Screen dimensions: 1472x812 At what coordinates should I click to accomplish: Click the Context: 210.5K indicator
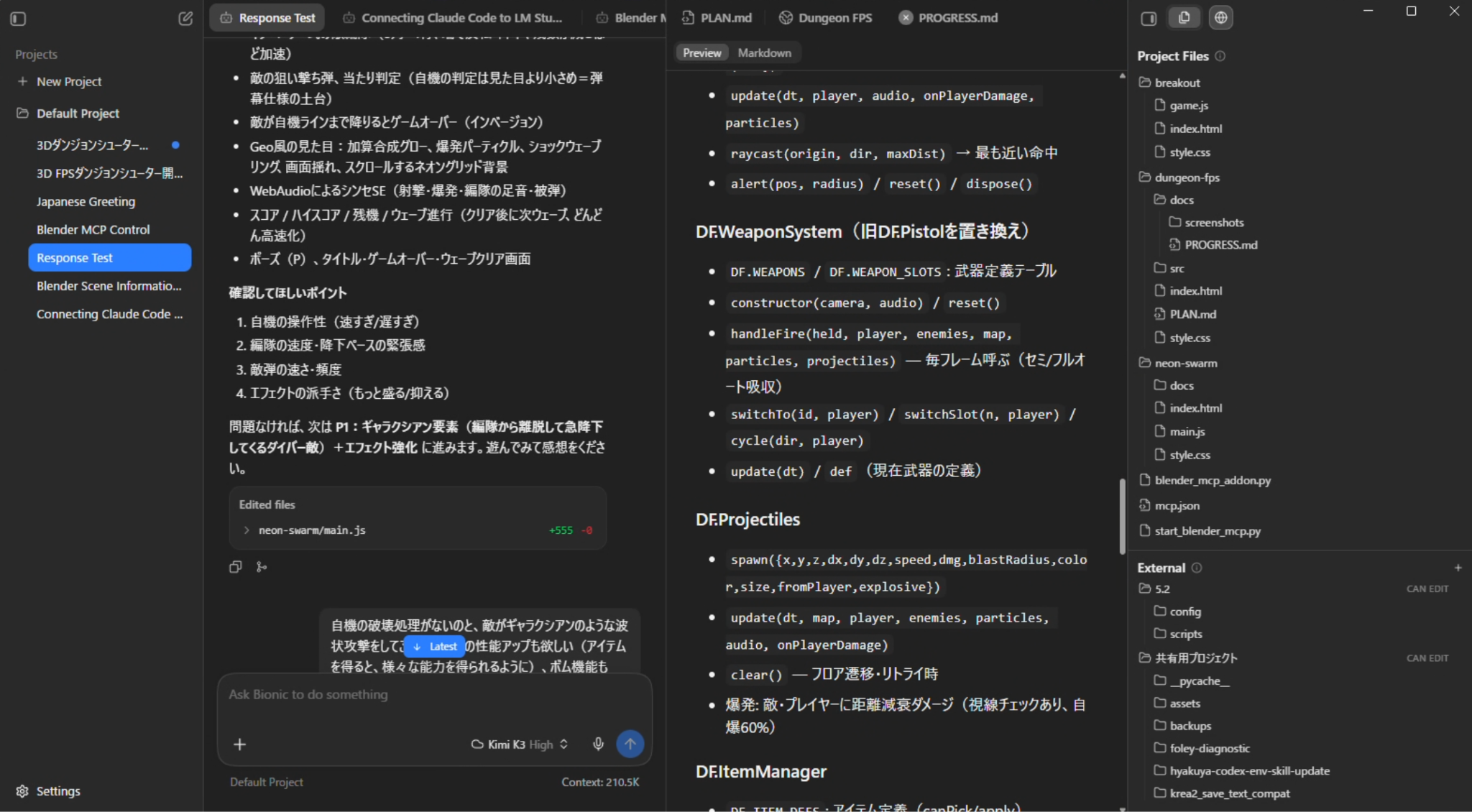point(600,782)
